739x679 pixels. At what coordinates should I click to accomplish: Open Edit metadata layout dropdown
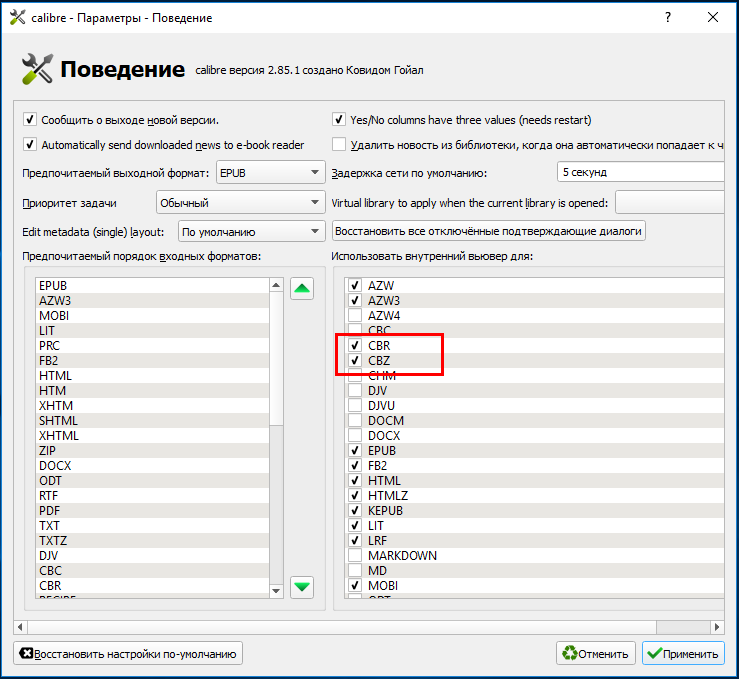click(x=252, y=231)
